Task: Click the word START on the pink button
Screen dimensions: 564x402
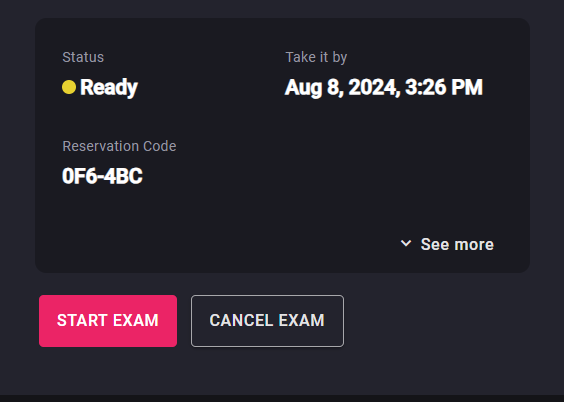Action: (x=82, y=320)
